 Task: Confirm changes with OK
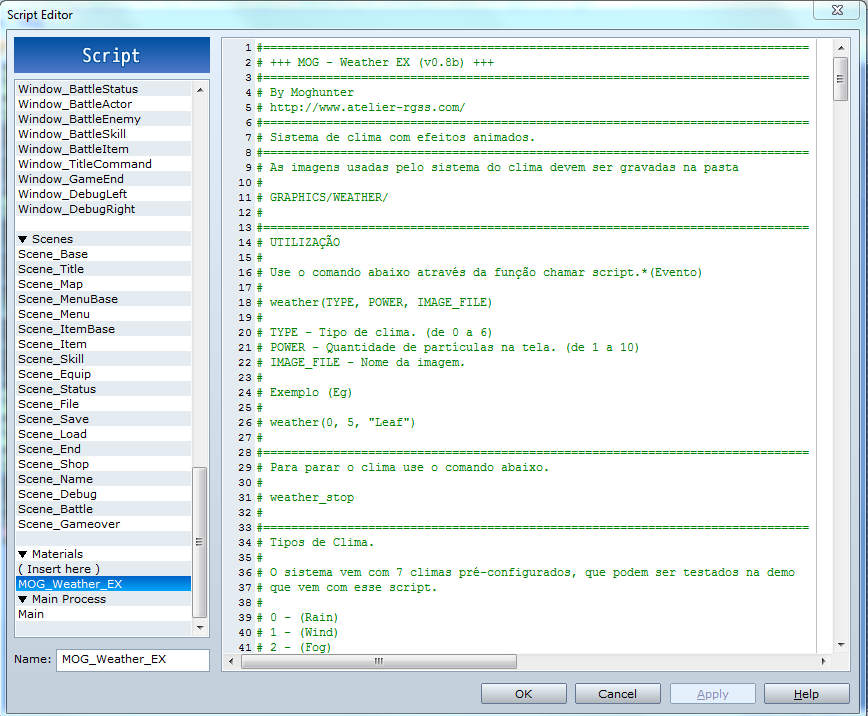pyautogui.click(x=523, y=693)
